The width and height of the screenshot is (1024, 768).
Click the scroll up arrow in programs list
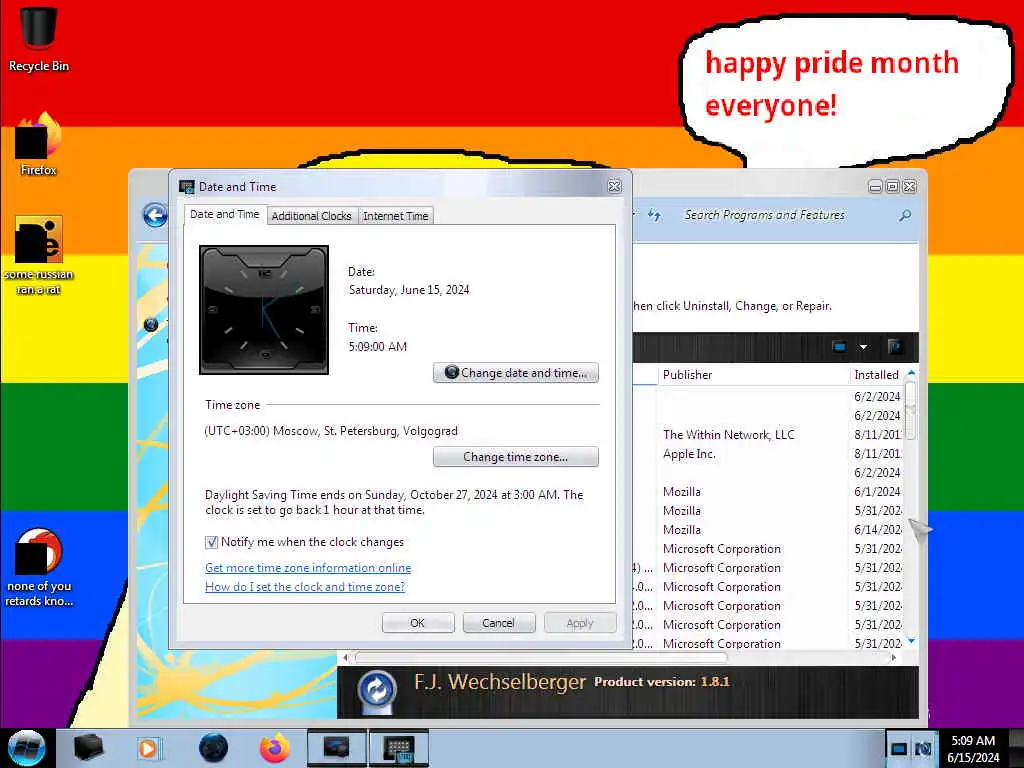click(911, 373)
